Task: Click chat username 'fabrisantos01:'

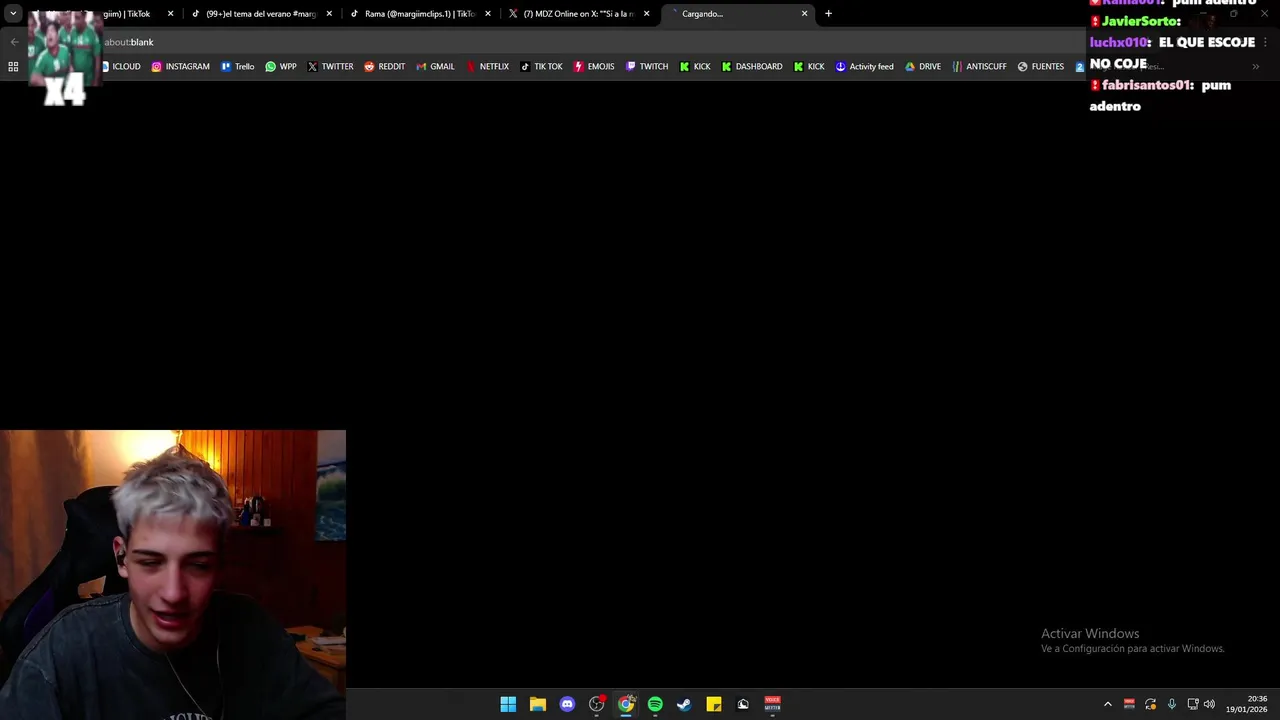Action: tap(1148, 85)
